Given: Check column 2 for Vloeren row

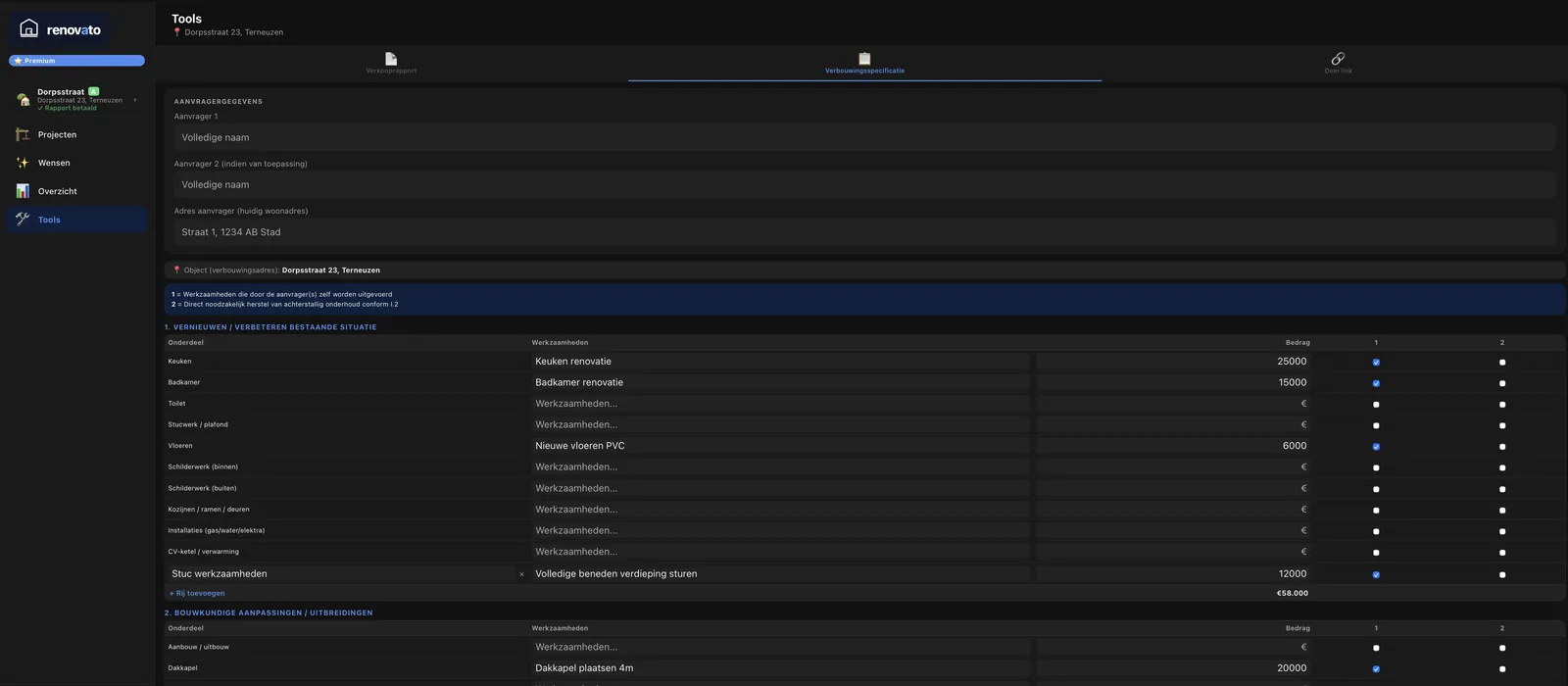Looking at the screenshot, I should tap(1502, 447).
